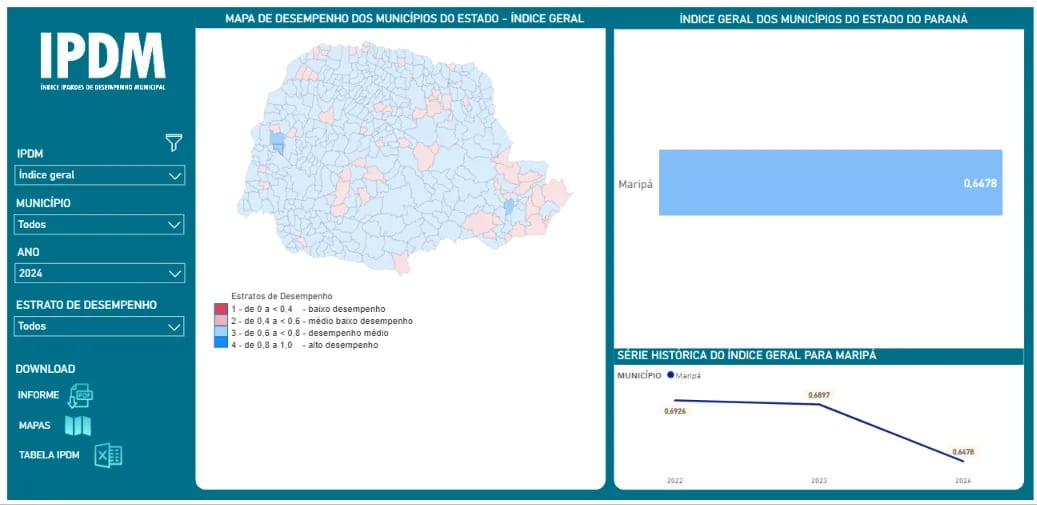
Task: Open the IPDM Índice geral dropdown
Action: click(x=100, y=175)
